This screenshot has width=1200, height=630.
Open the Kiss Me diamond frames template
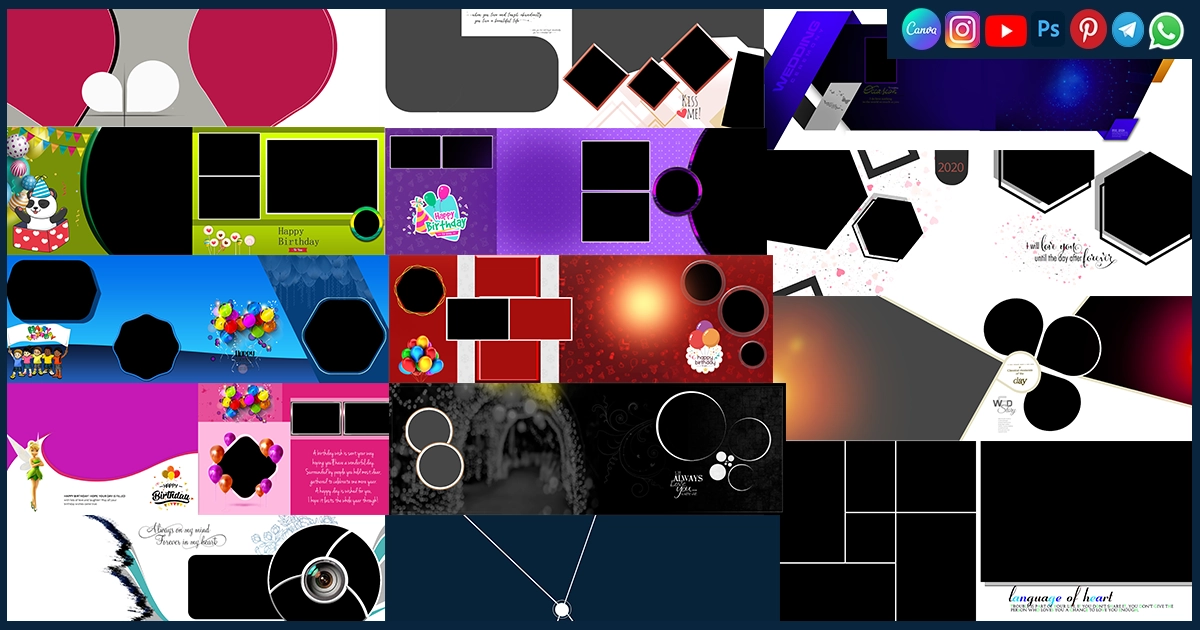tap(575, 68)
